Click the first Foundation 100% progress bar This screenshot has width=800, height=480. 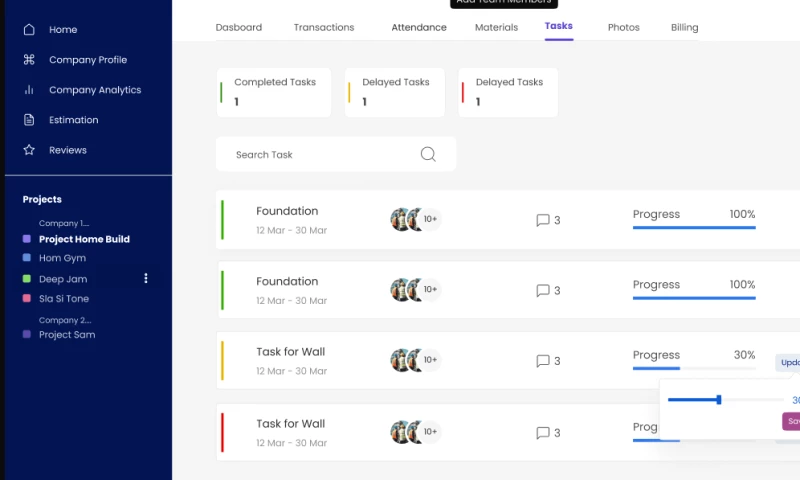click(x=694, y=228)
